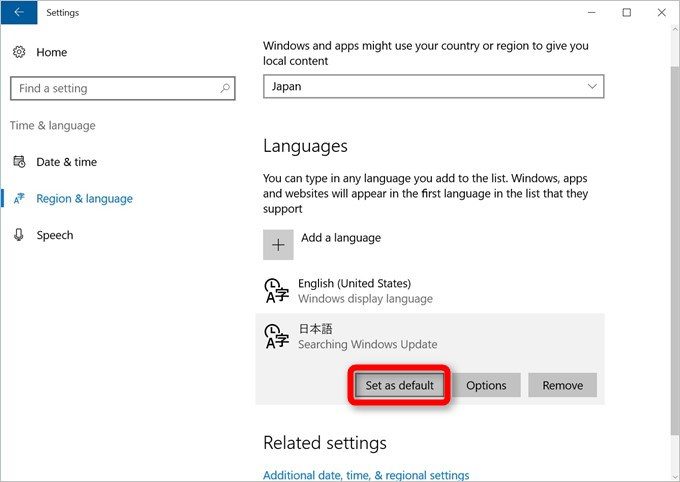680x482 pixels.
Task: Expand the country list chevron arrow
Action: [592, 87]
